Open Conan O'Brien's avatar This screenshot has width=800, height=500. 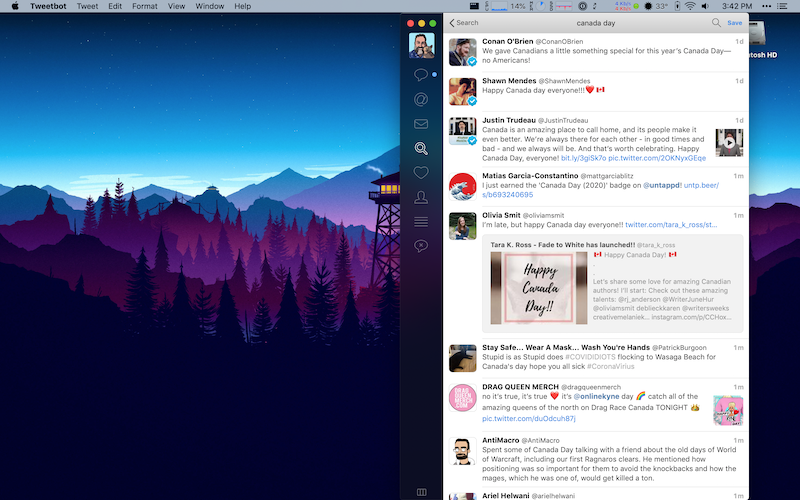coord(463,52)
